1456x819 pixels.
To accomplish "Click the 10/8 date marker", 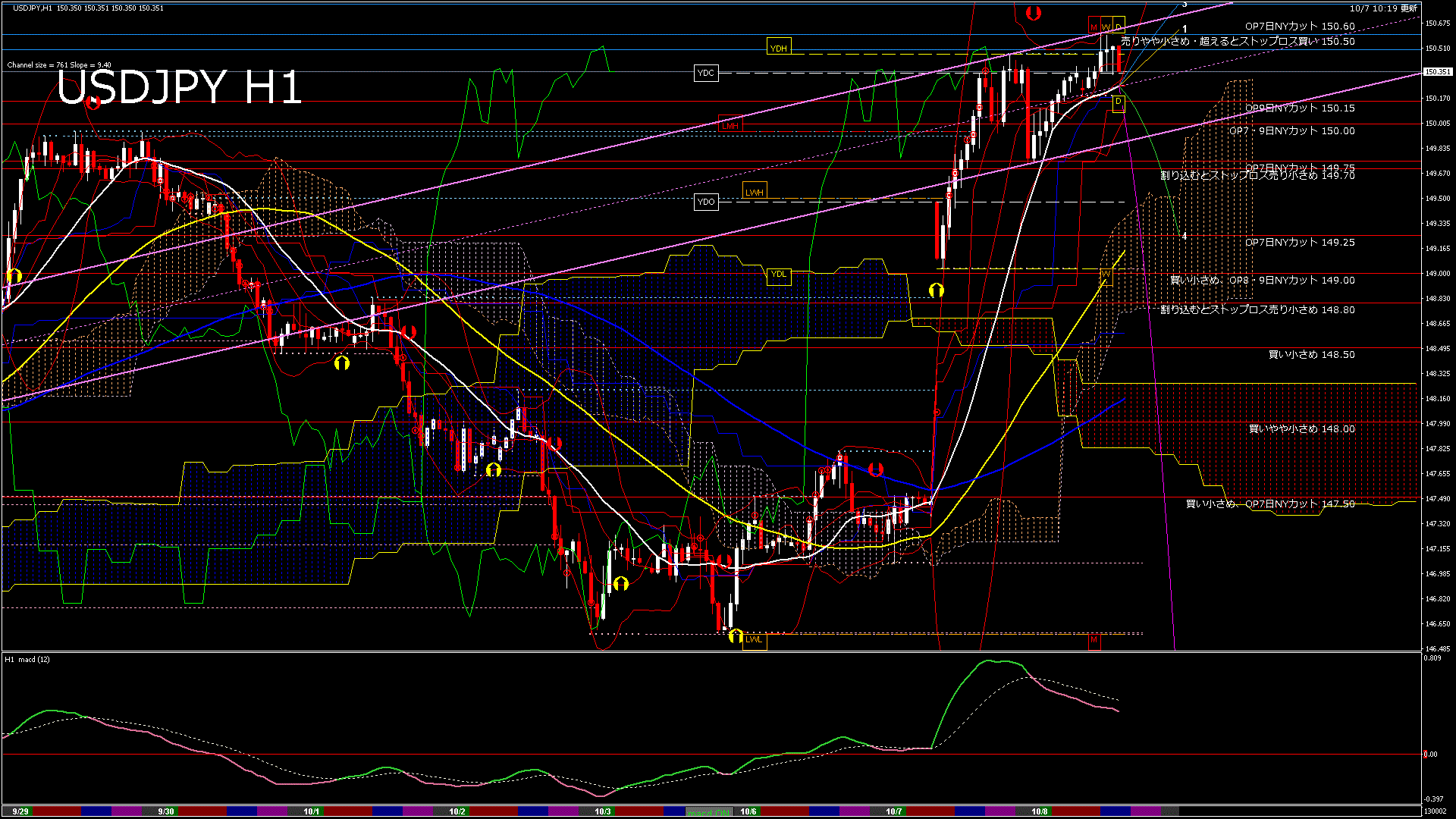I will tap(1039, 811).
